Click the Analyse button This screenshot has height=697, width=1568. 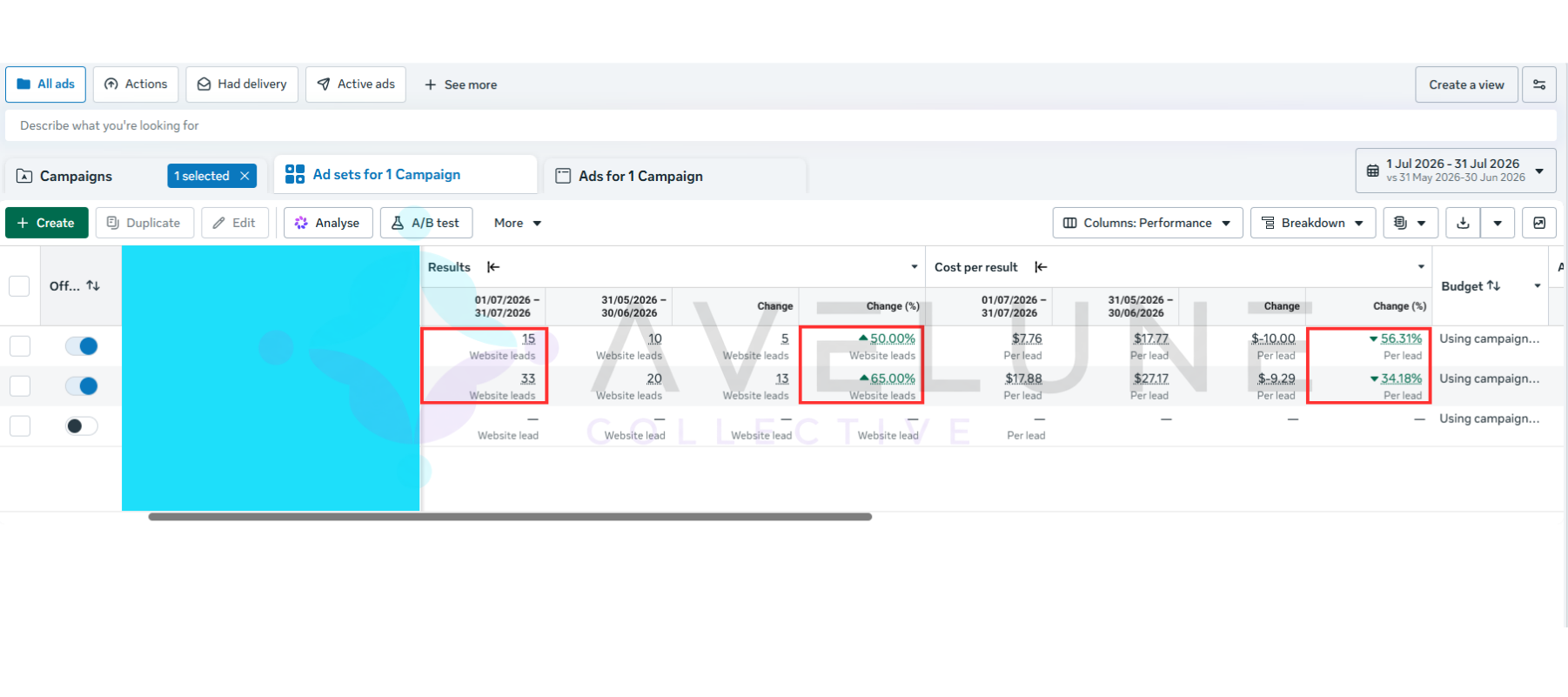coord(328,223)
